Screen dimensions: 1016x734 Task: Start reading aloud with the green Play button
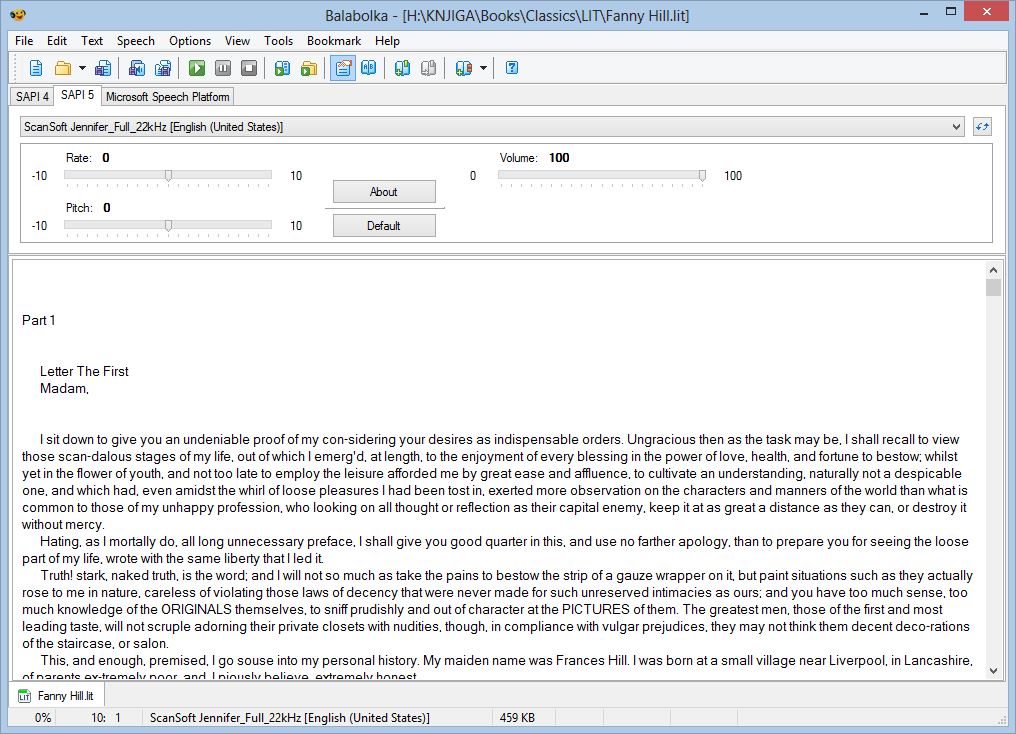pyautogui.click(x=197, y=68)
